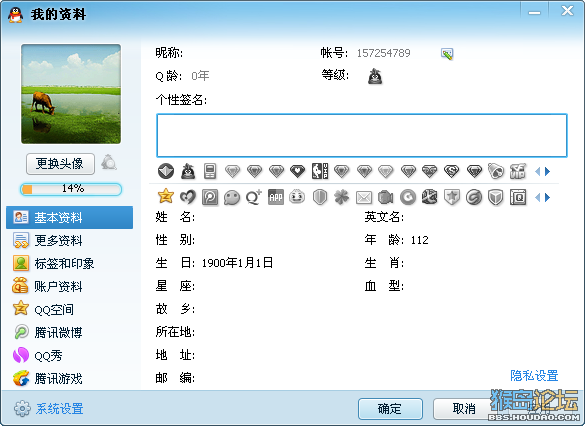The width and height of the screenshot is (585, 426).
Task: Click the gift VIP icon ending the top row
Action: (518, 171)
